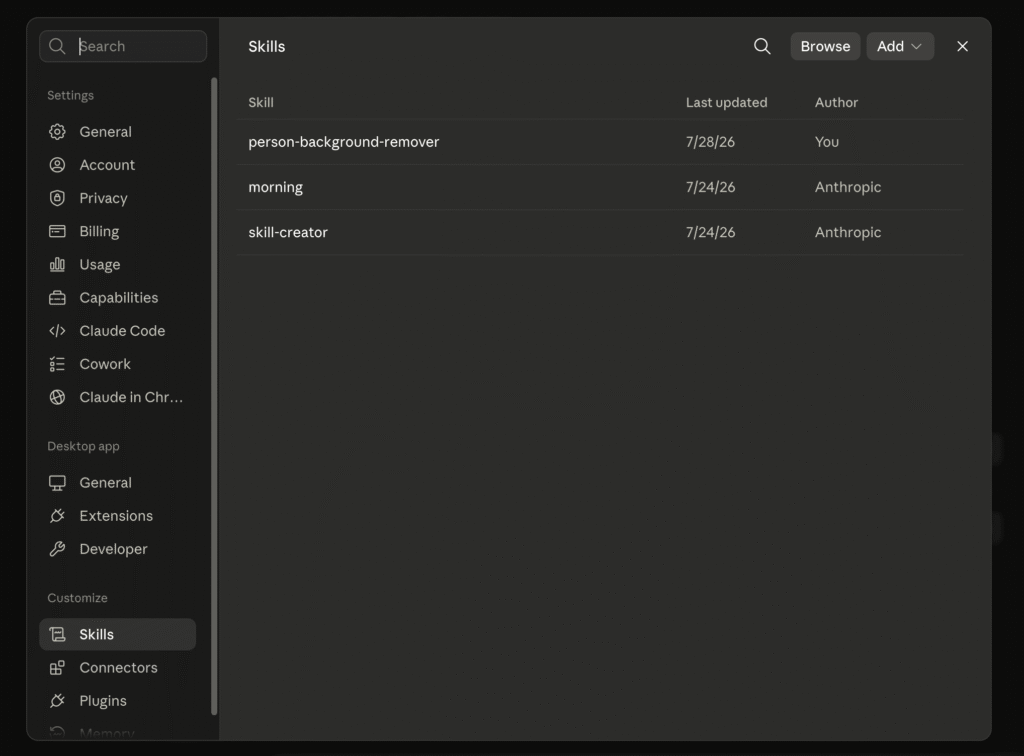
Task: Click the Claude Code brackets icon
Action: tap(57, 331)
